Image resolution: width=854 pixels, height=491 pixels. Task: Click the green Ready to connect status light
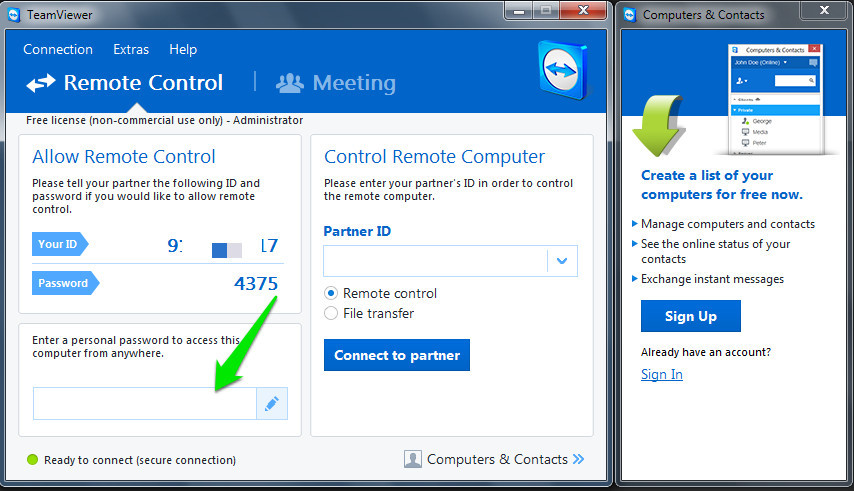(x=33, y=460)
